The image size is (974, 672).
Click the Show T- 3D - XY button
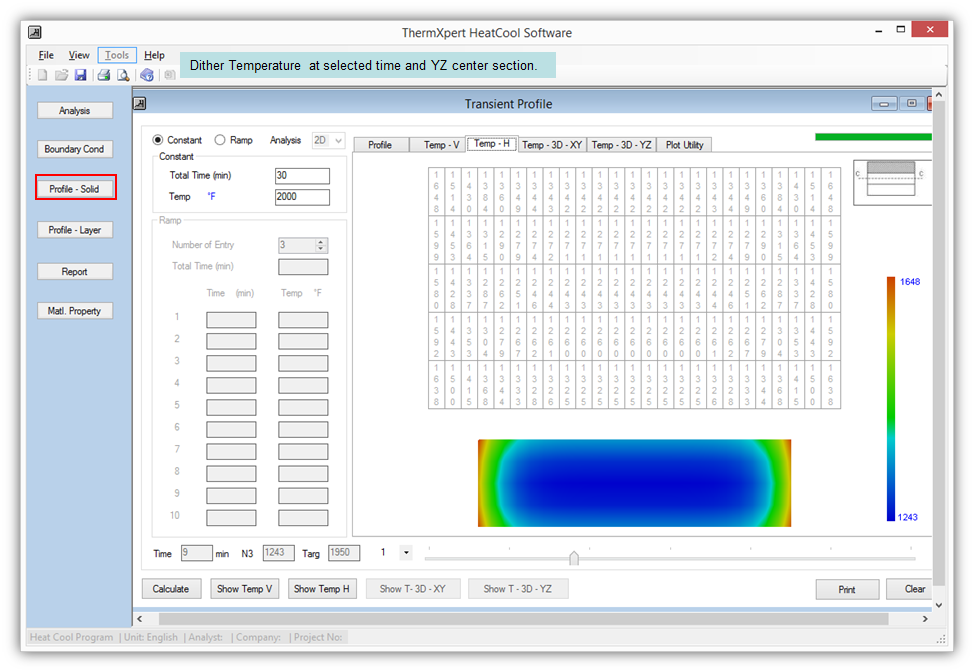[x=412, y=589]
